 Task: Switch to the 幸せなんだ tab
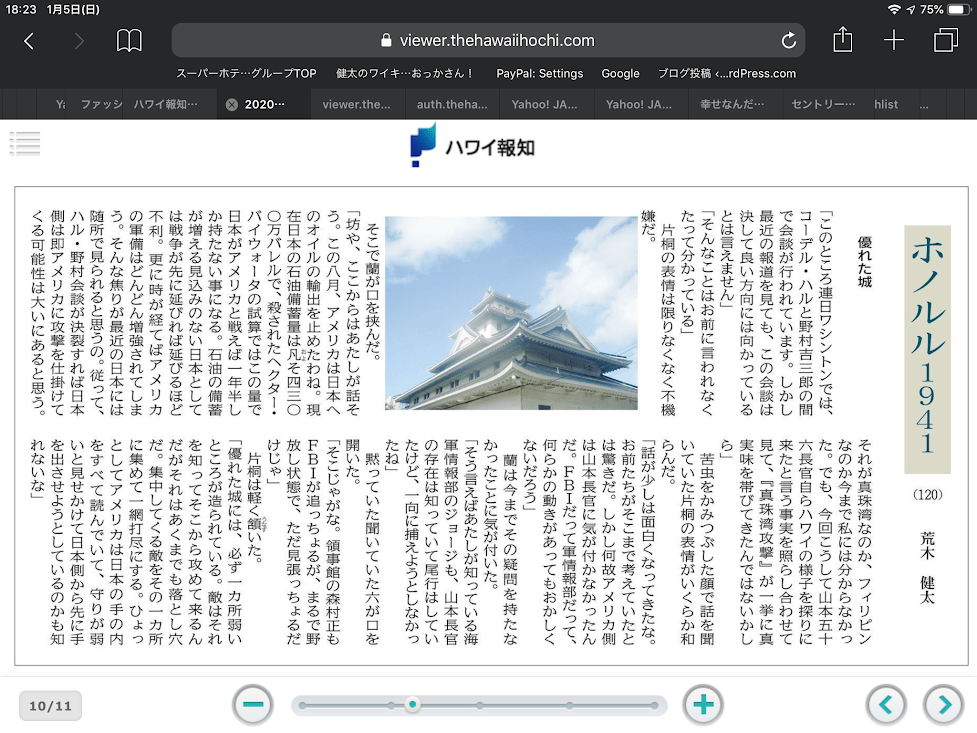pos(734,104)
